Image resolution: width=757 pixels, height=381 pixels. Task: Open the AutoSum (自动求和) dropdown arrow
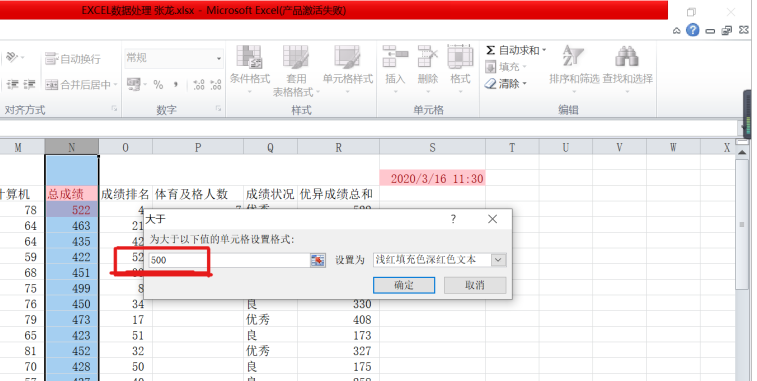click(544, 50)
